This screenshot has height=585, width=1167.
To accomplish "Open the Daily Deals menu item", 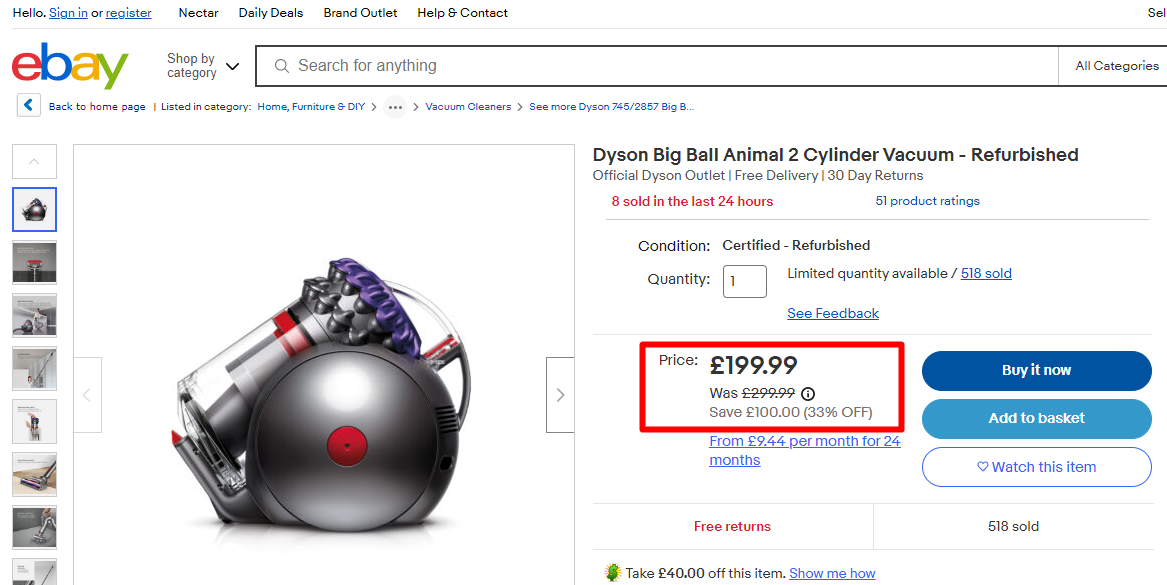I will click(x=271, y=13).
